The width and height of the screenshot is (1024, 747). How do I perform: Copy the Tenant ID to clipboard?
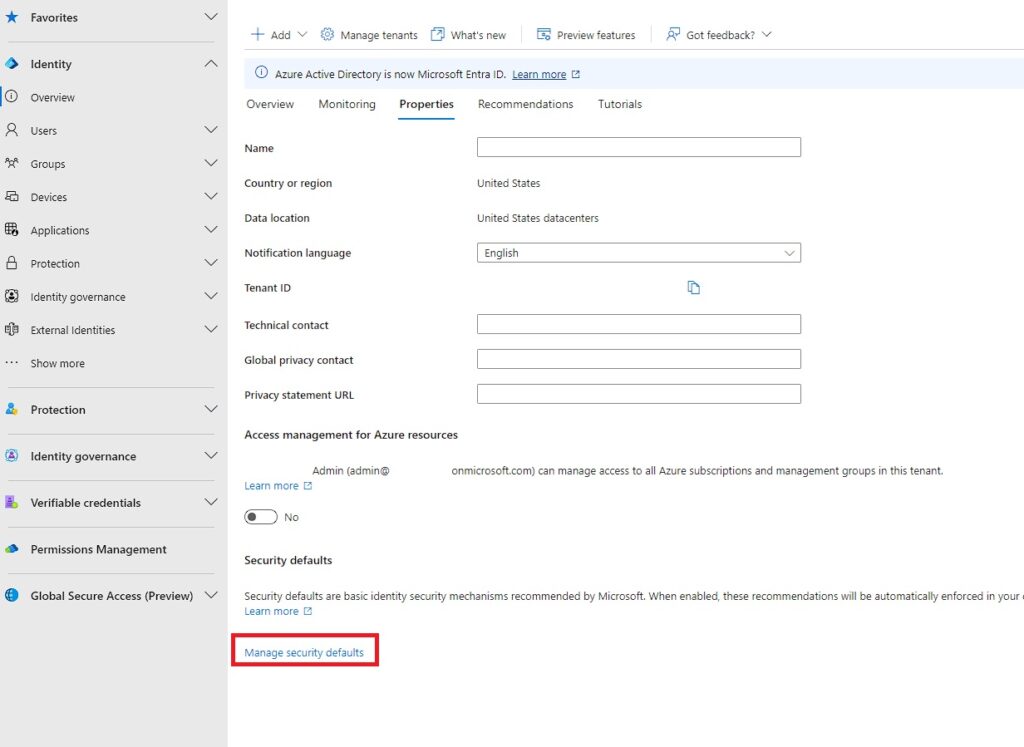pos(694,288)
